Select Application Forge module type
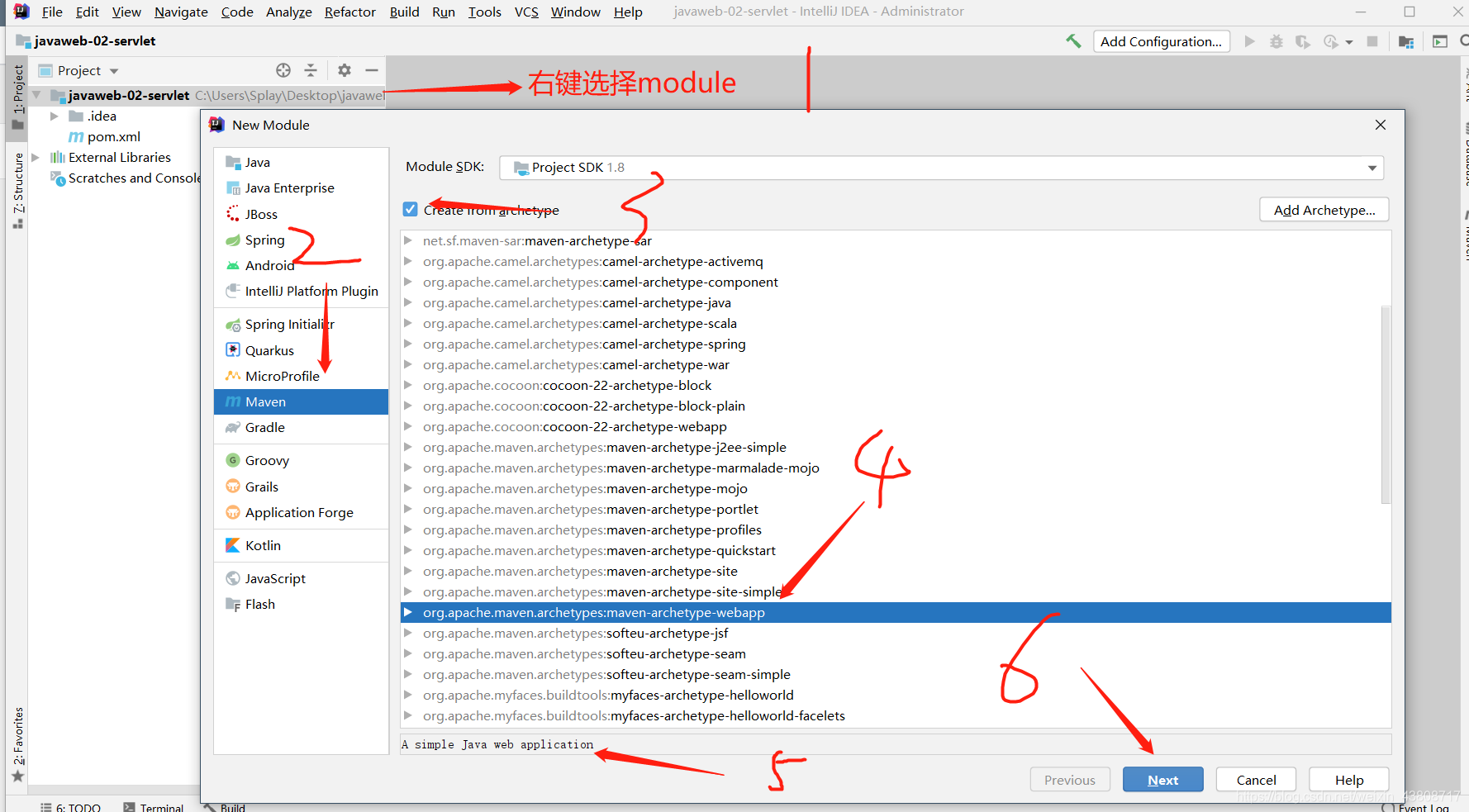The height and width of the screenshot is (812, 1469). (x=301, y=513)
